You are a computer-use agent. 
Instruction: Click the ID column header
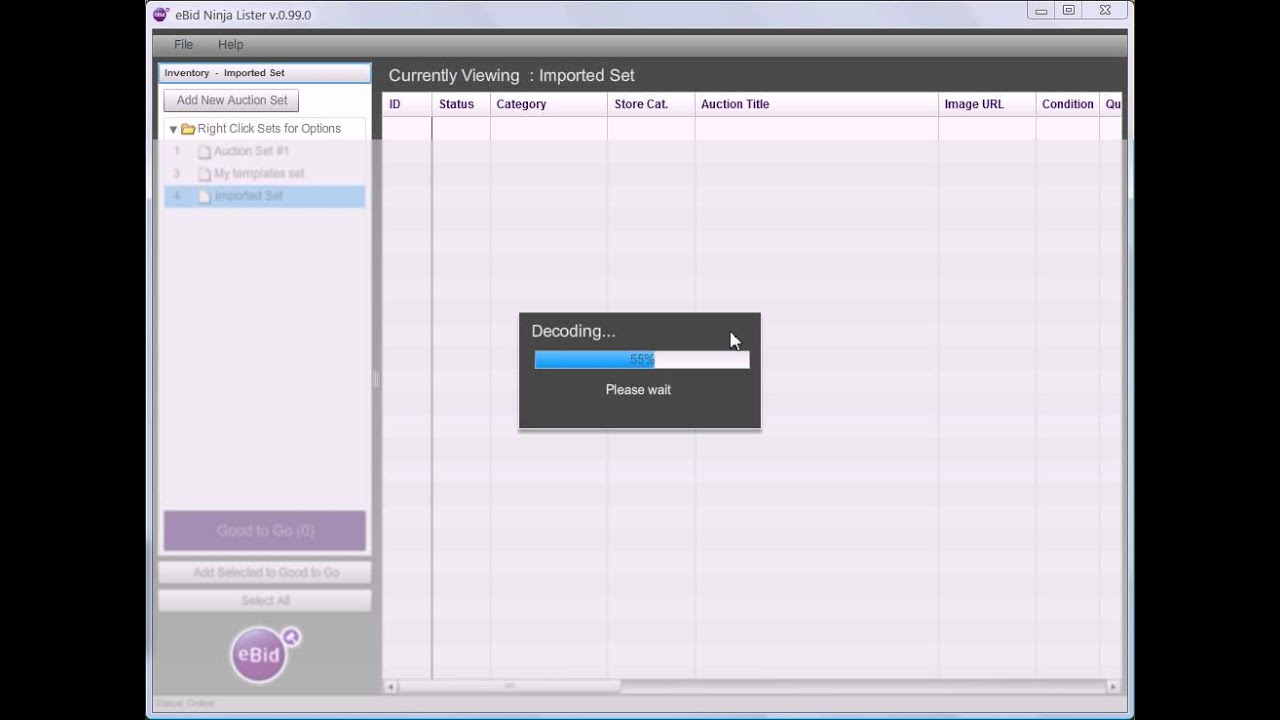coord(407,104)
